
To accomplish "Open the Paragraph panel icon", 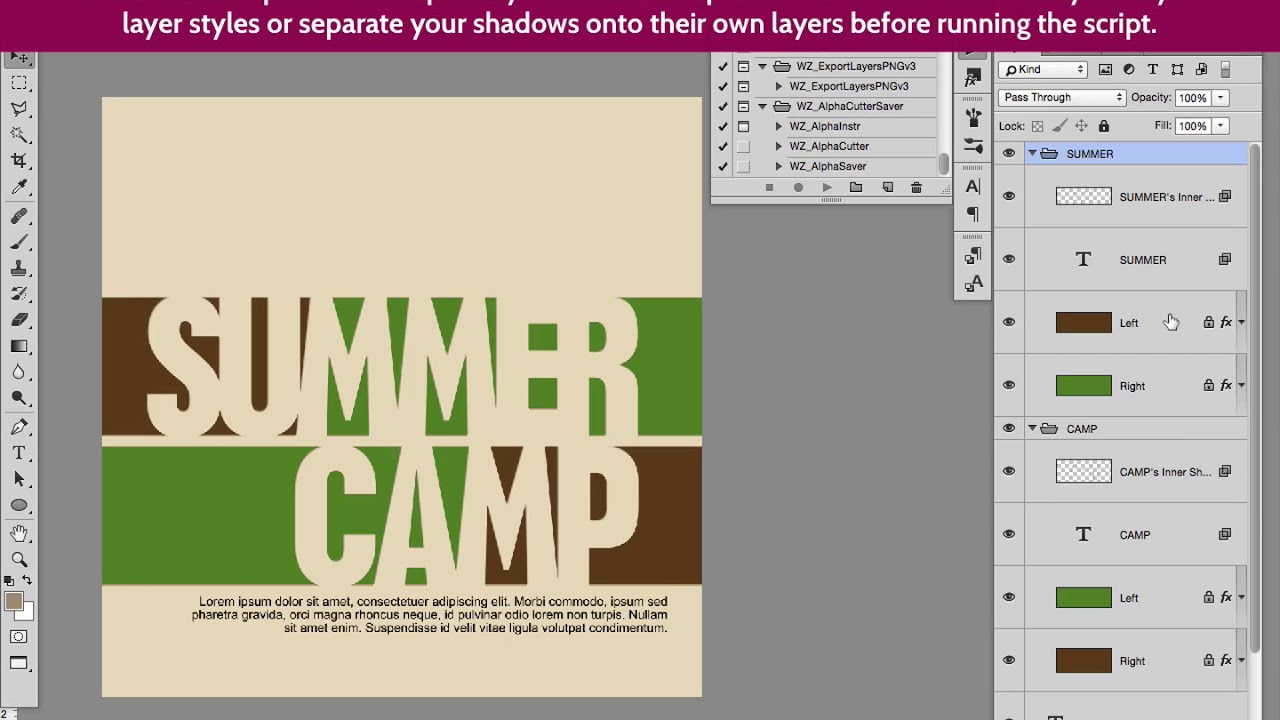I will pos(973,215).
